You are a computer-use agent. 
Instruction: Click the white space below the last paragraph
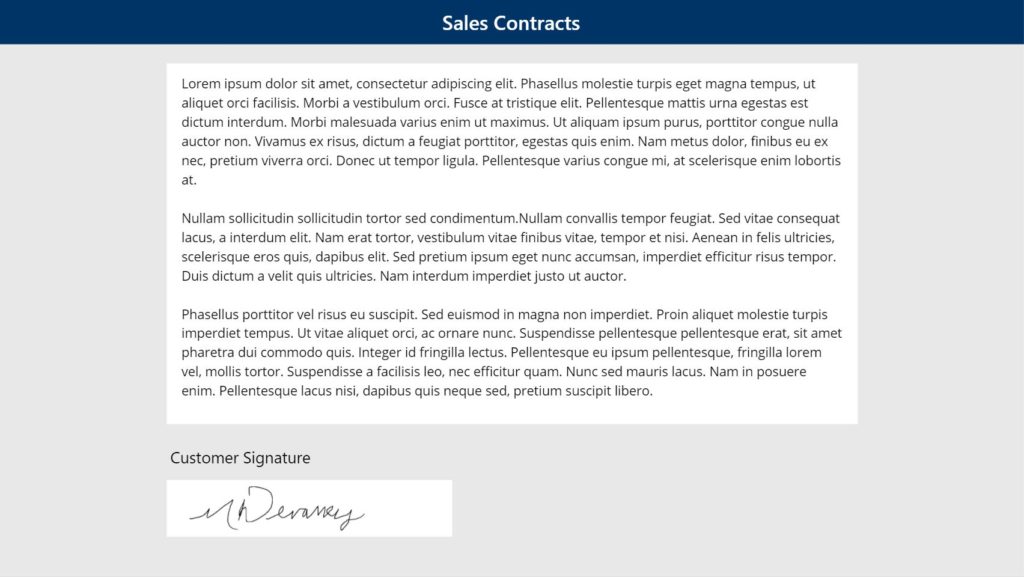pyautogui.click(x=511, y=411)
